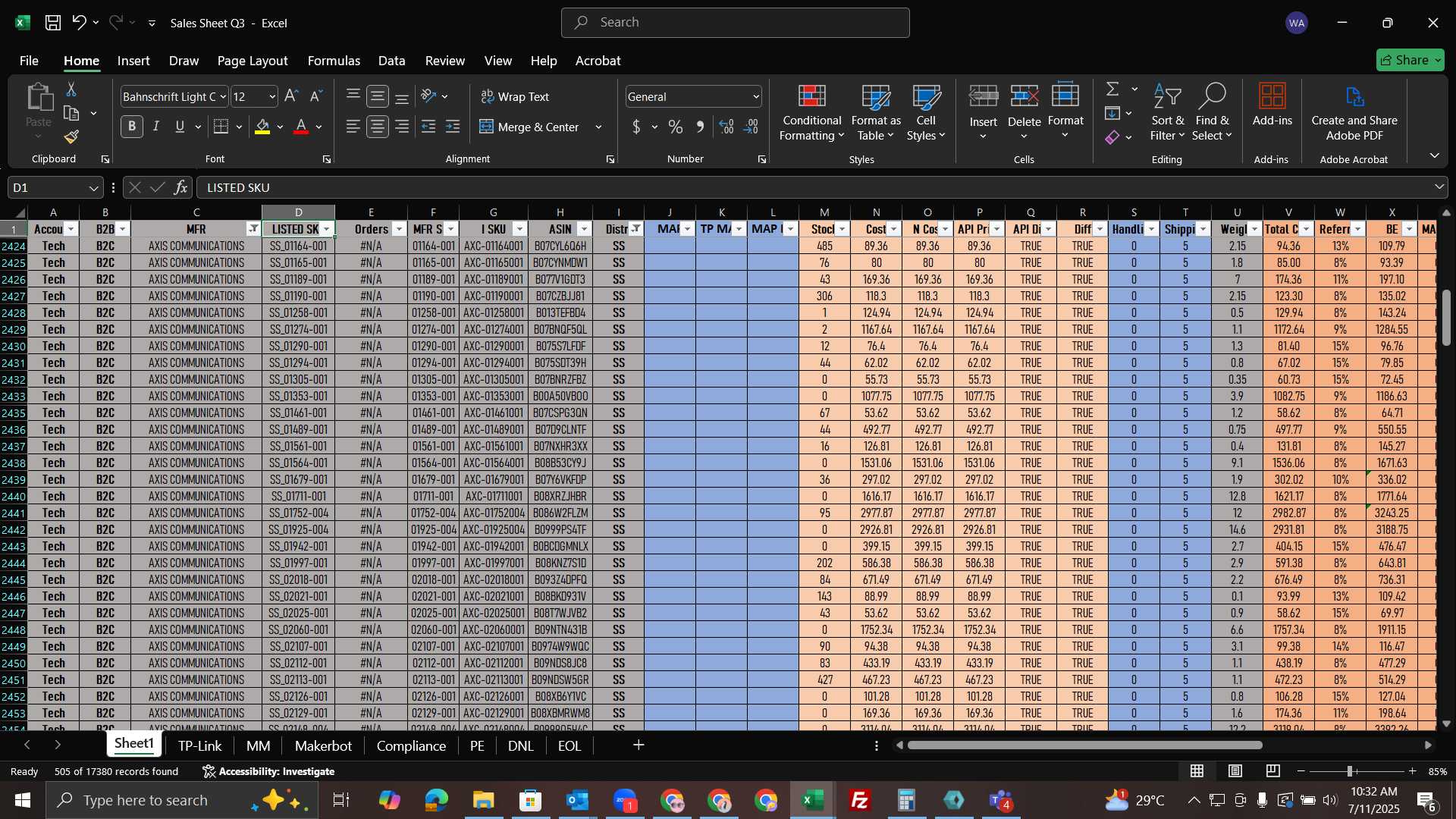Image resolution: width=1456 pixels, height=819 pixels.
Task: Toggle Wrap Text
Action: 515,96
